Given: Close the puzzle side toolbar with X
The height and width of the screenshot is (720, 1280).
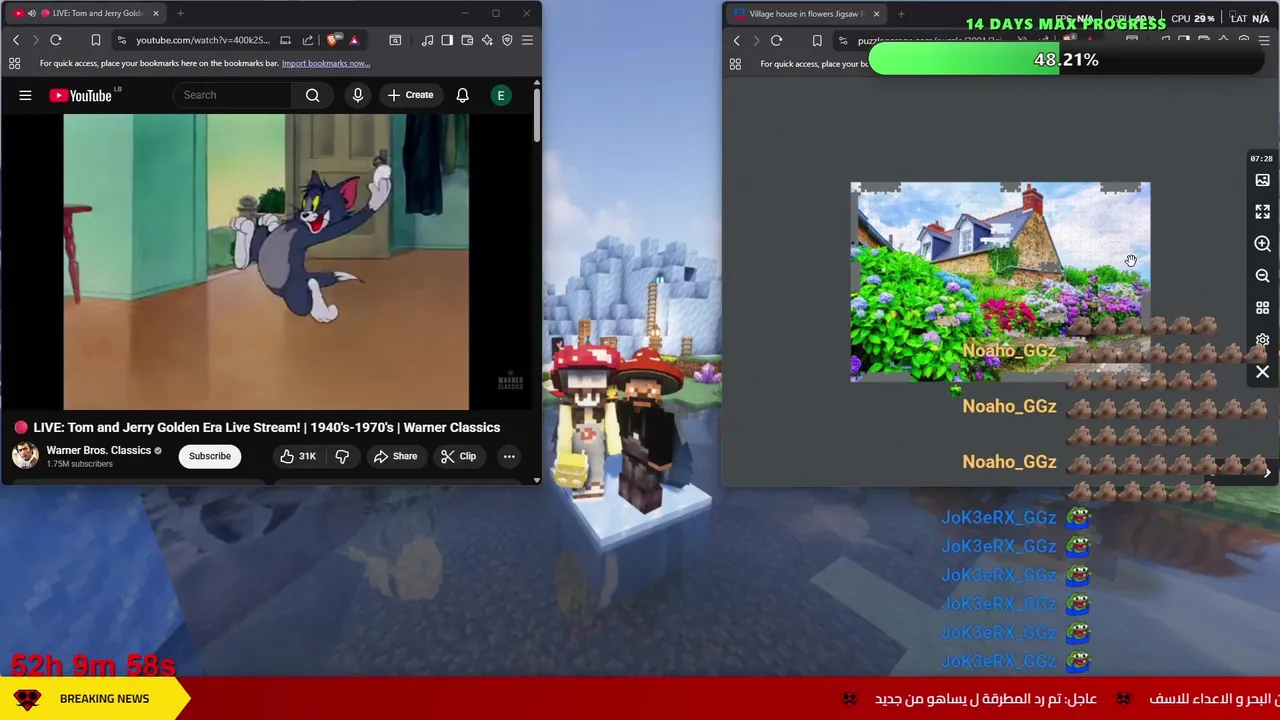Looking at the screenshot, I should pos(1262,372).
